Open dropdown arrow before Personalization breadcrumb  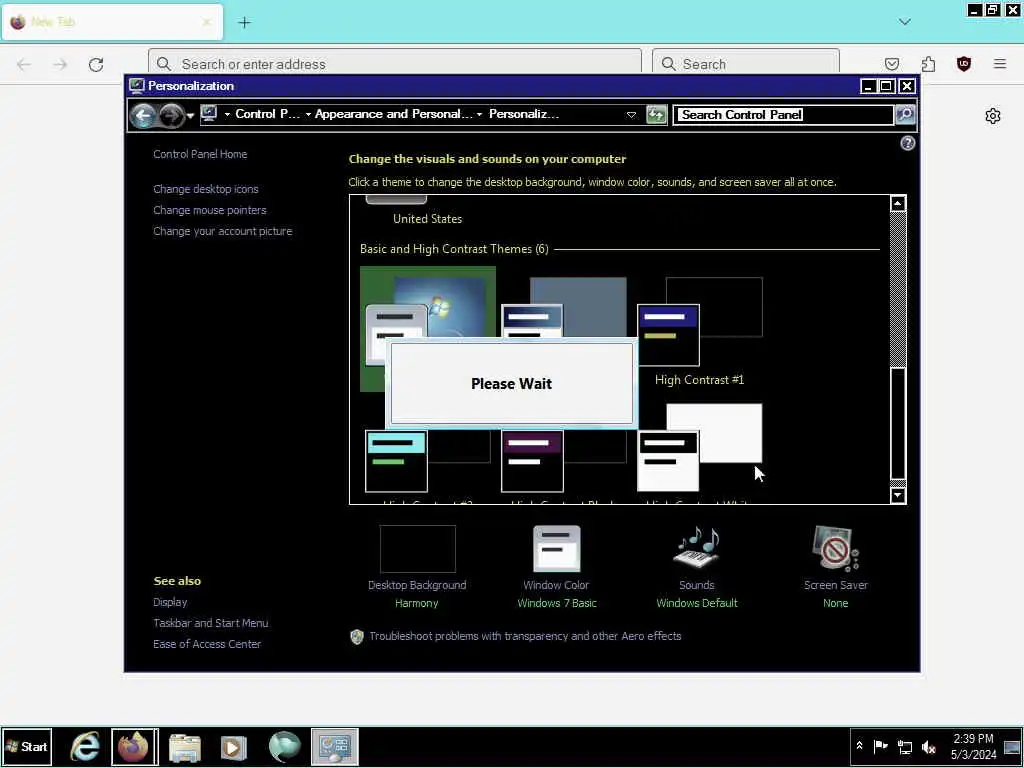pyautogui.click(x=479, y=114)
